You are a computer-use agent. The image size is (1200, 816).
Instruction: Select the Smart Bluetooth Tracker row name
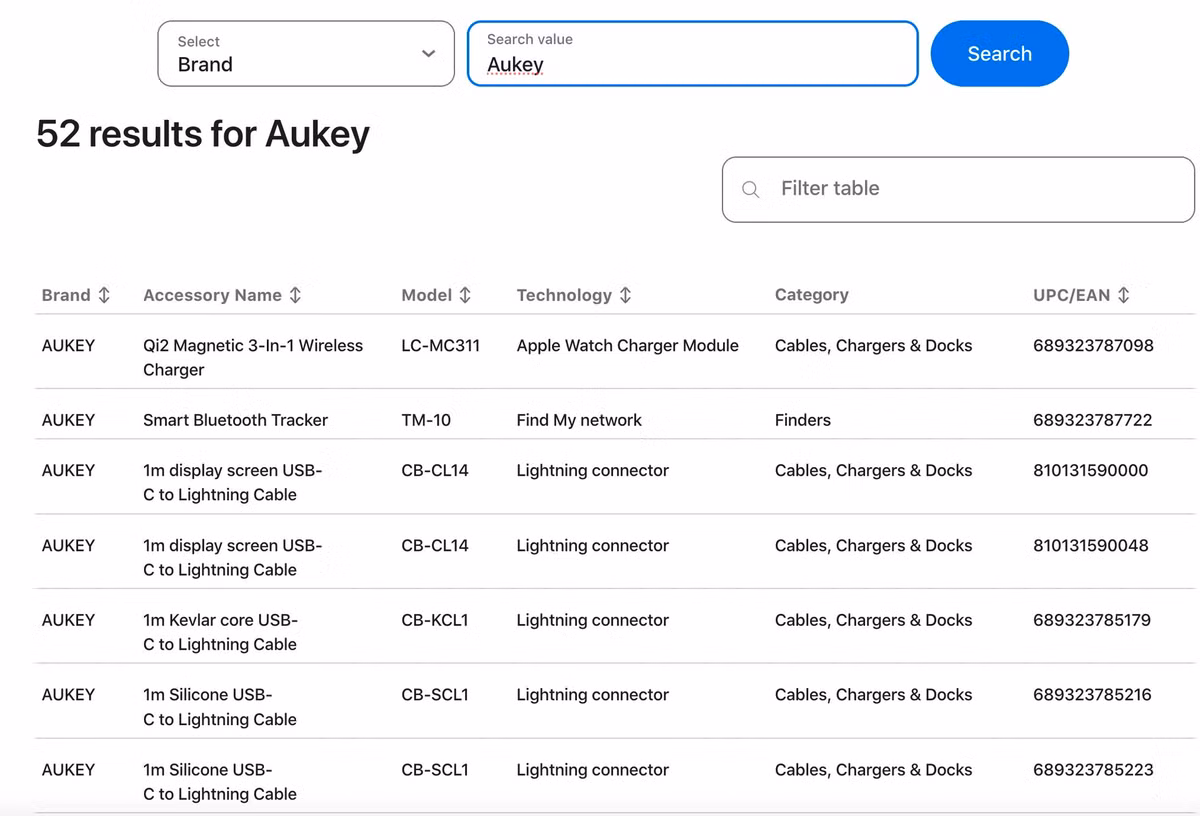(235, 420)
